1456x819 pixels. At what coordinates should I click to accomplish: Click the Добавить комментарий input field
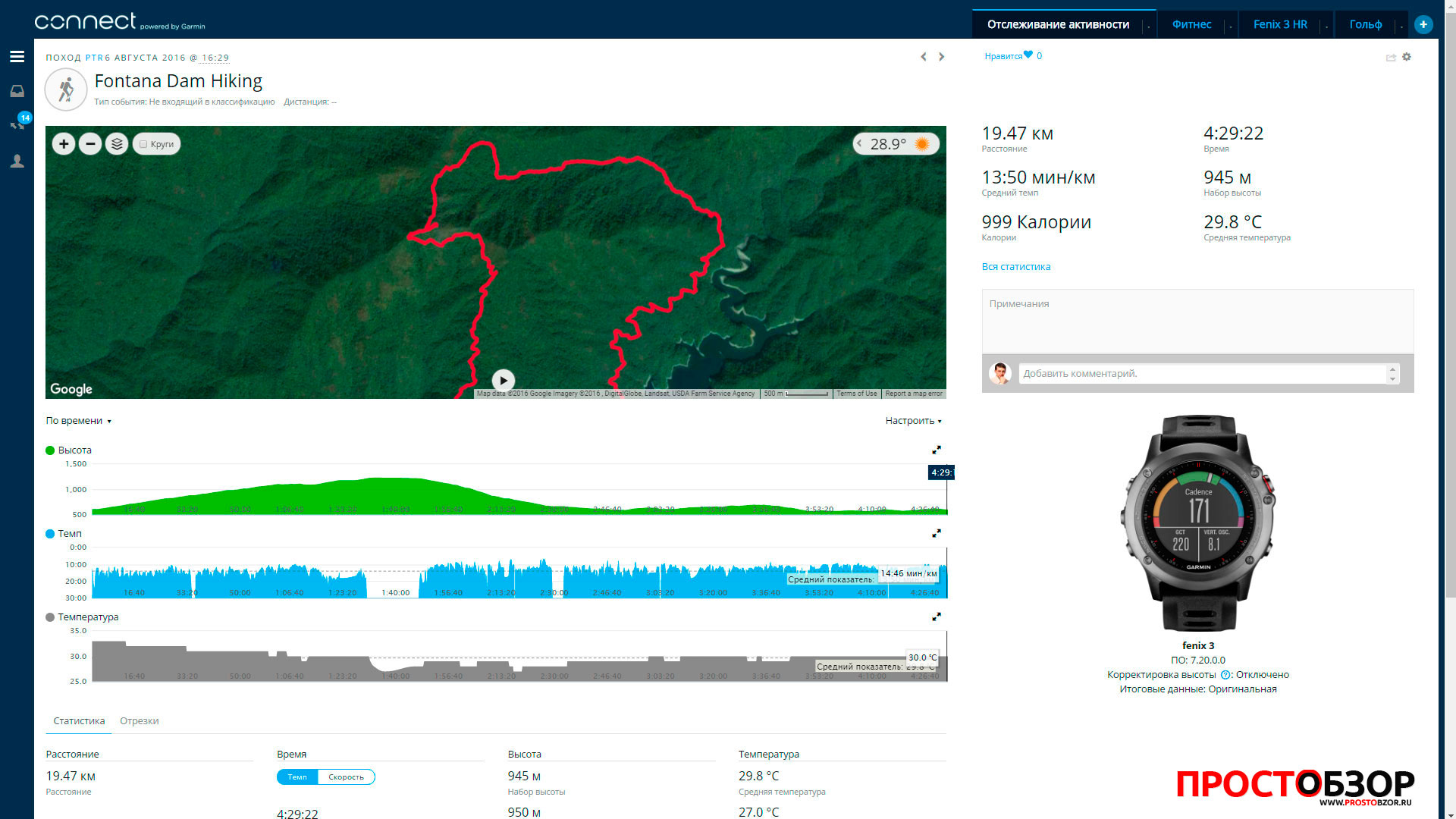[x=1201, y=374]
